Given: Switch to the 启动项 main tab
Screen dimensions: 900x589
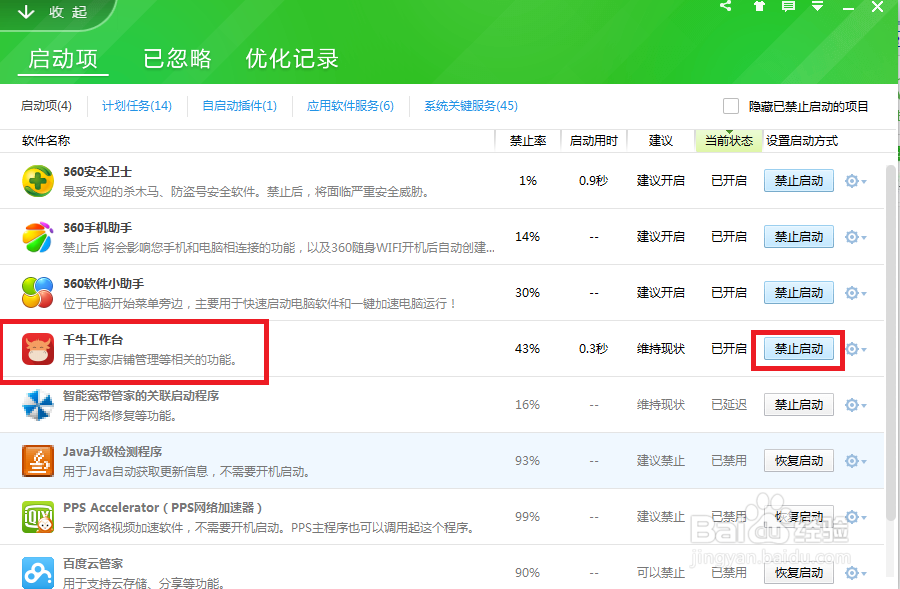Looking at the screenshot, I should click(63, 59).
